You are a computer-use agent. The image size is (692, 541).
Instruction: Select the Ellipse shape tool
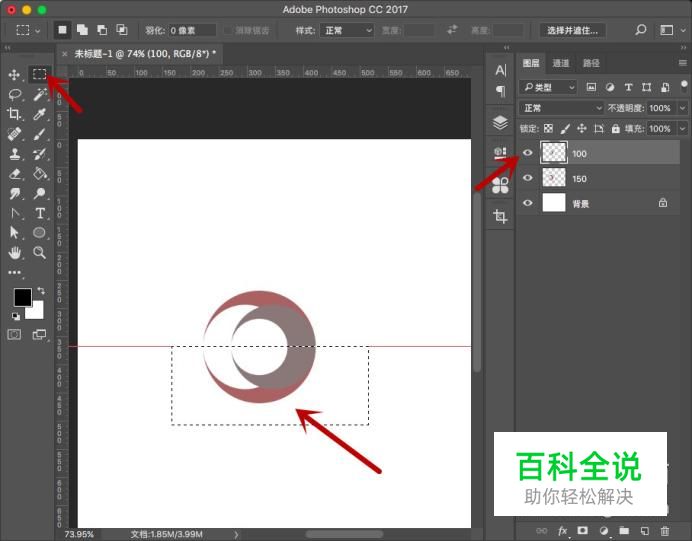tap(40, 233)
